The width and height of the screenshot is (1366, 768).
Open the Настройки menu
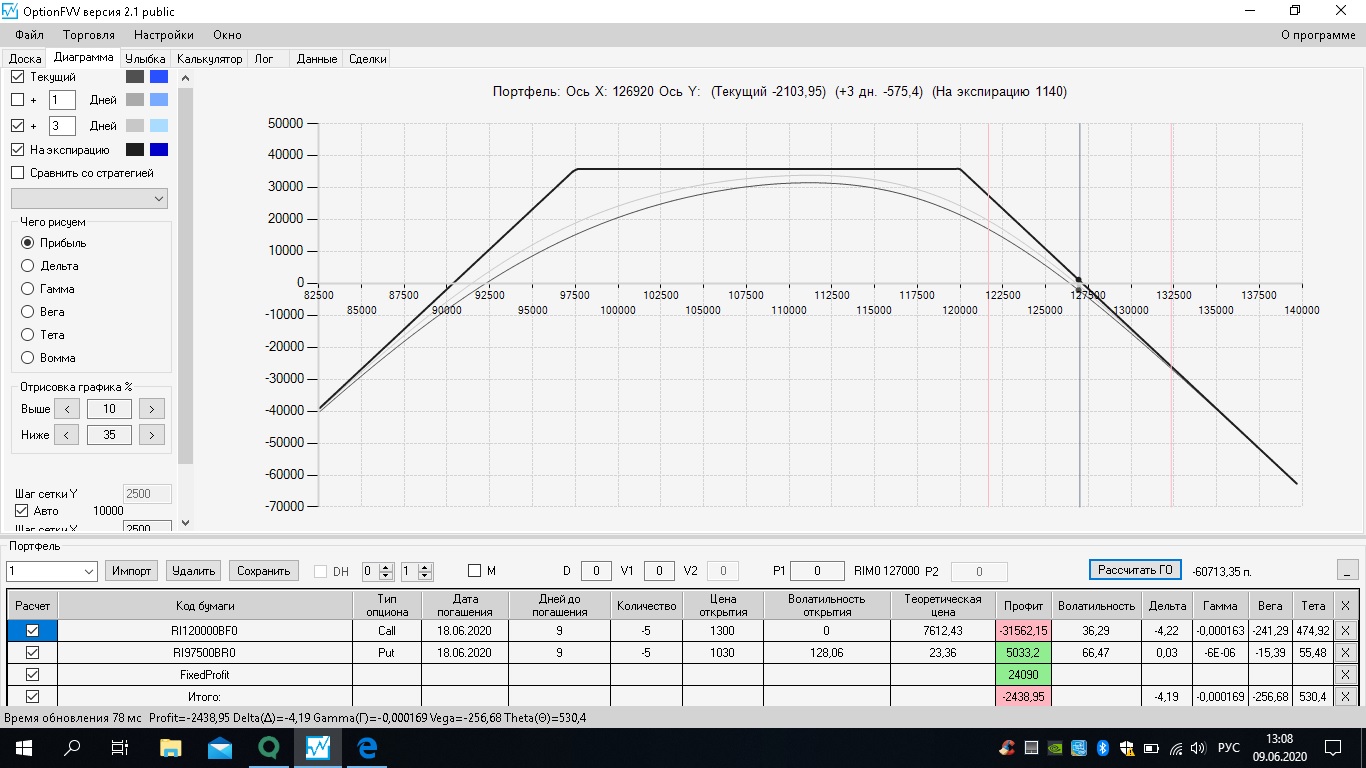click(x=164, y=35)
